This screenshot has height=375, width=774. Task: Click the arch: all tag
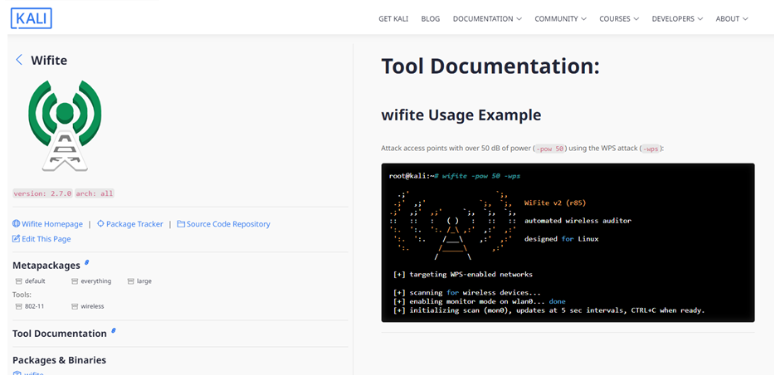(x=94, y=193)
